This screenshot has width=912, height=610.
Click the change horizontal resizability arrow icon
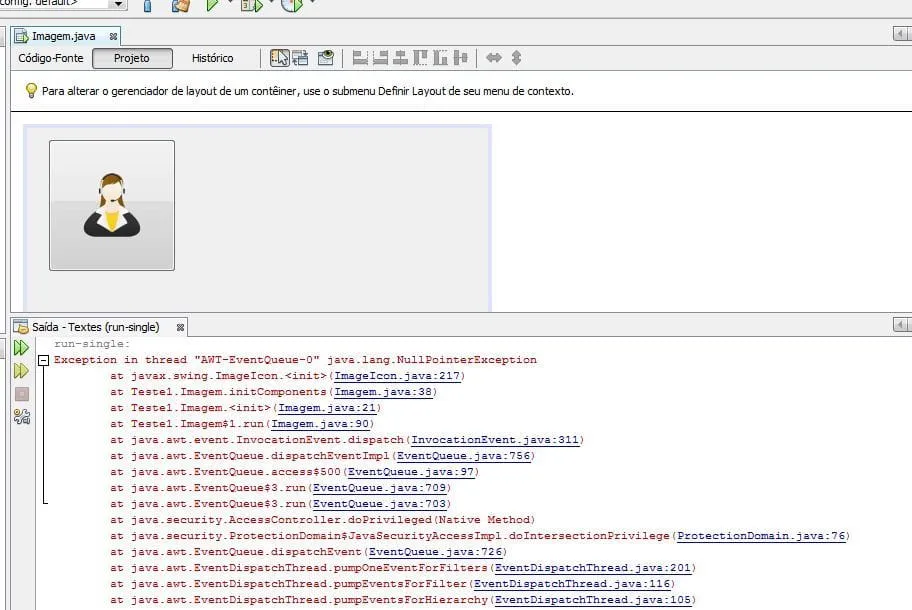point(493,58)
